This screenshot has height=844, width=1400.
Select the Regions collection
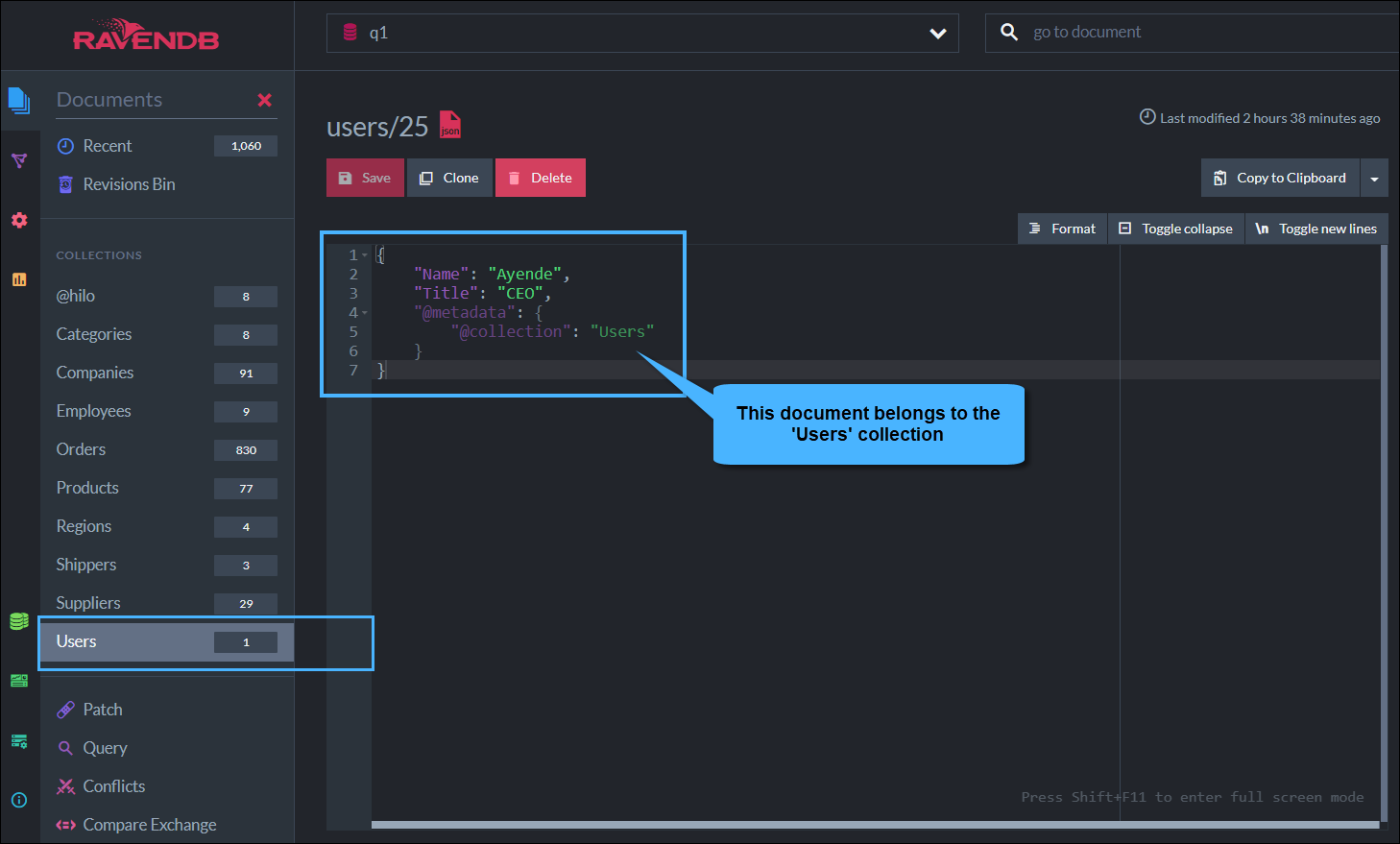[x=166, y=526]
